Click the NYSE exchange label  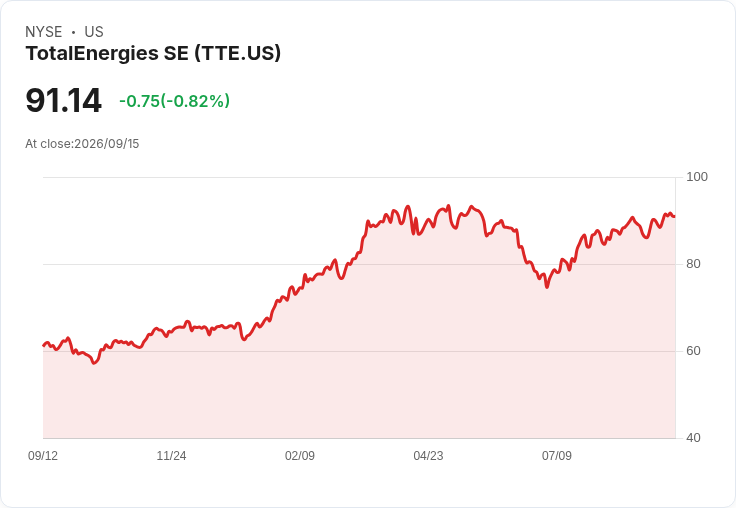44,32
